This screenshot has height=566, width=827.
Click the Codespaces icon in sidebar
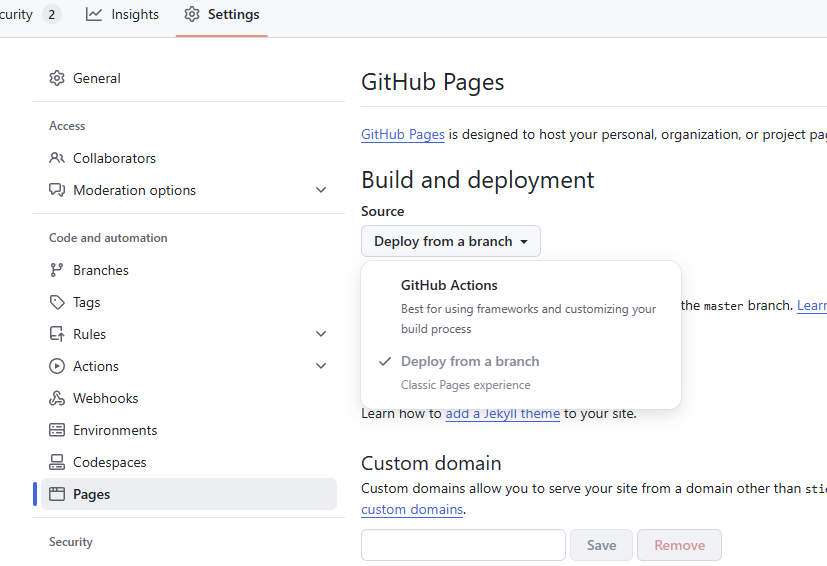[57, 462]
